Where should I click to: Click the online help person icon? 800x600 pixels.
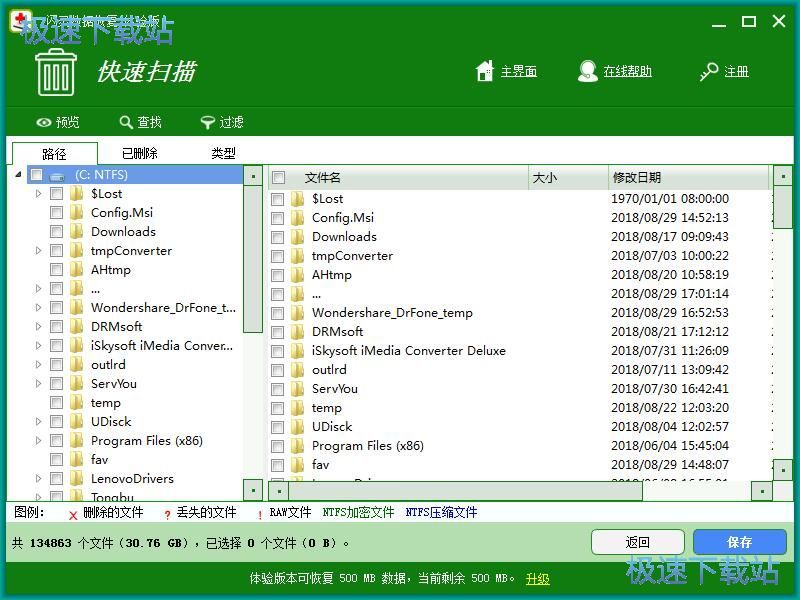[588, 71]
